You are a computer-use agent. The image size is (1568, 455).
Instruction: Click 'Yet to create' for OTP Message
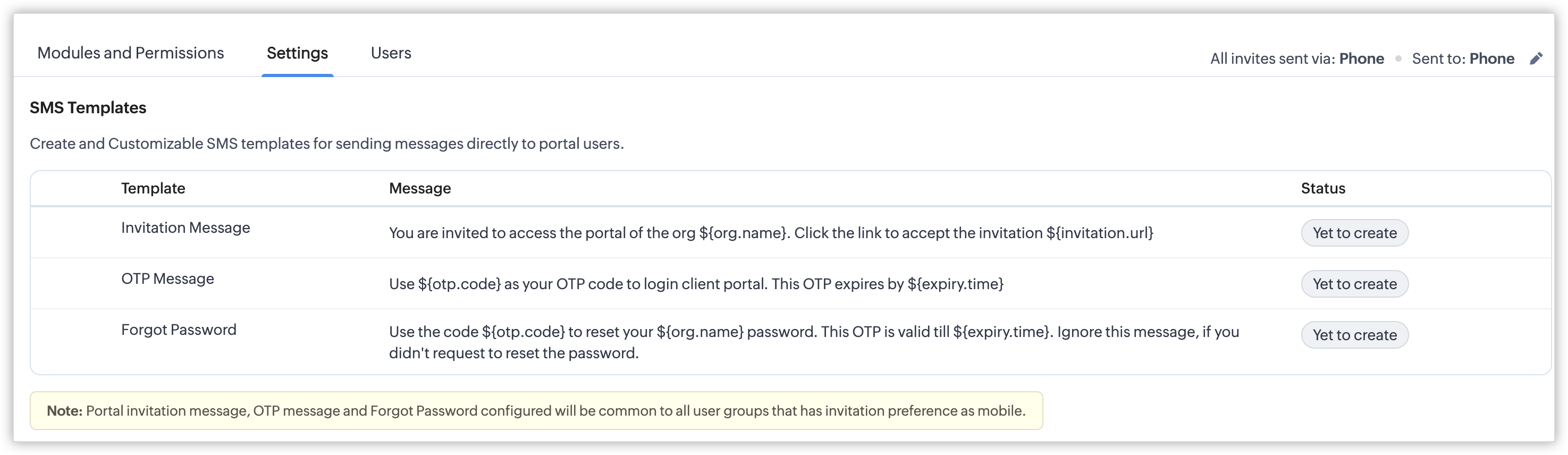coord(1354,284)
